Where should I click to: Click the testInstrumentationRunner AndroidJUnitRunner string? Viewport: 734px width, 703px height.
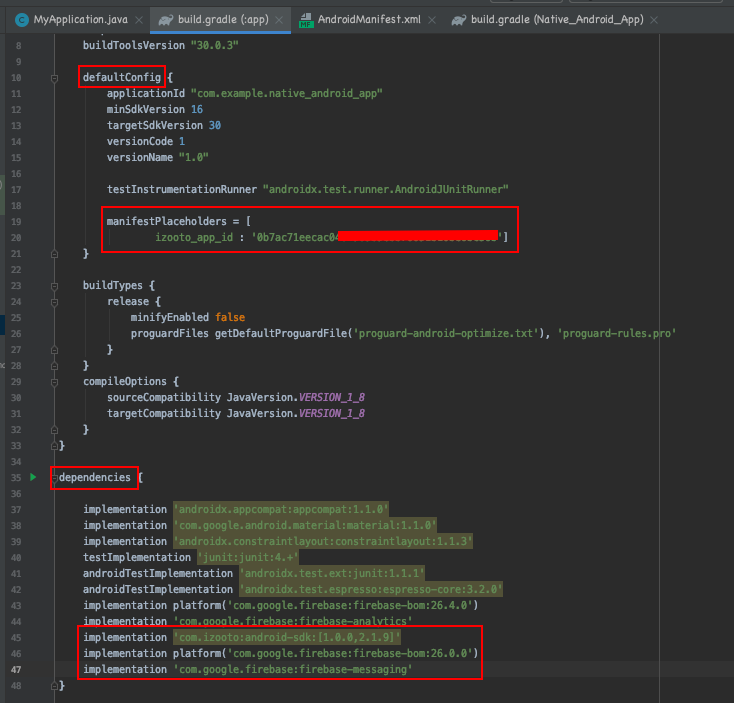pos(386,189)
